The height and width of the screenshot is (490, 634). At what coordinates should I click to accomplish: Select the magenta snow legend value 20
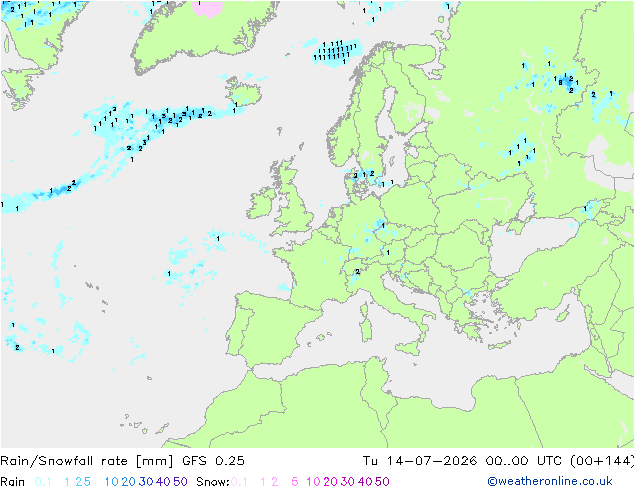point(330,482)
